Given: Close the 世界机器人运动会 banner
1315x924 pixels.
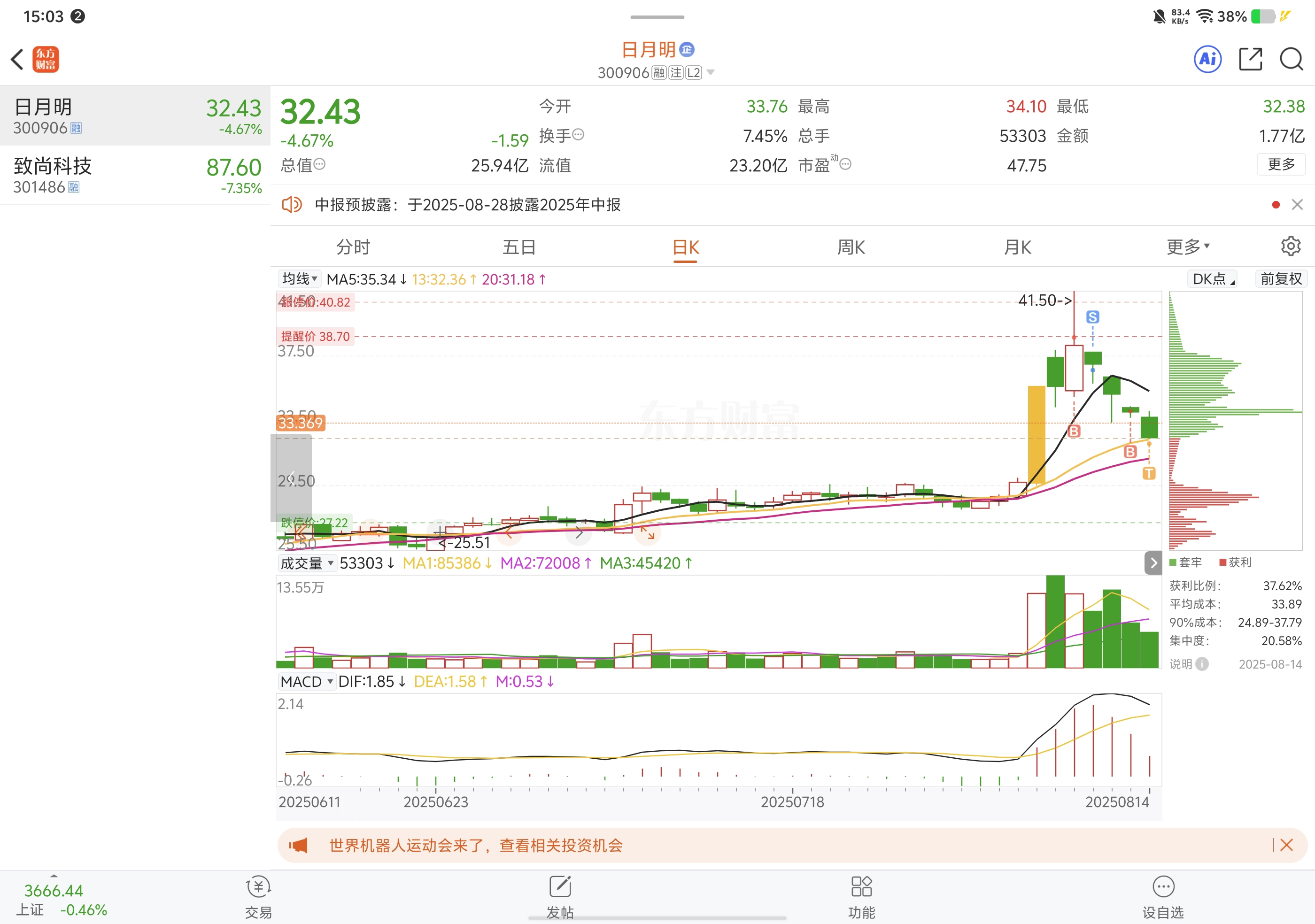Looking at the screenshot, I should pos(1286,845).
